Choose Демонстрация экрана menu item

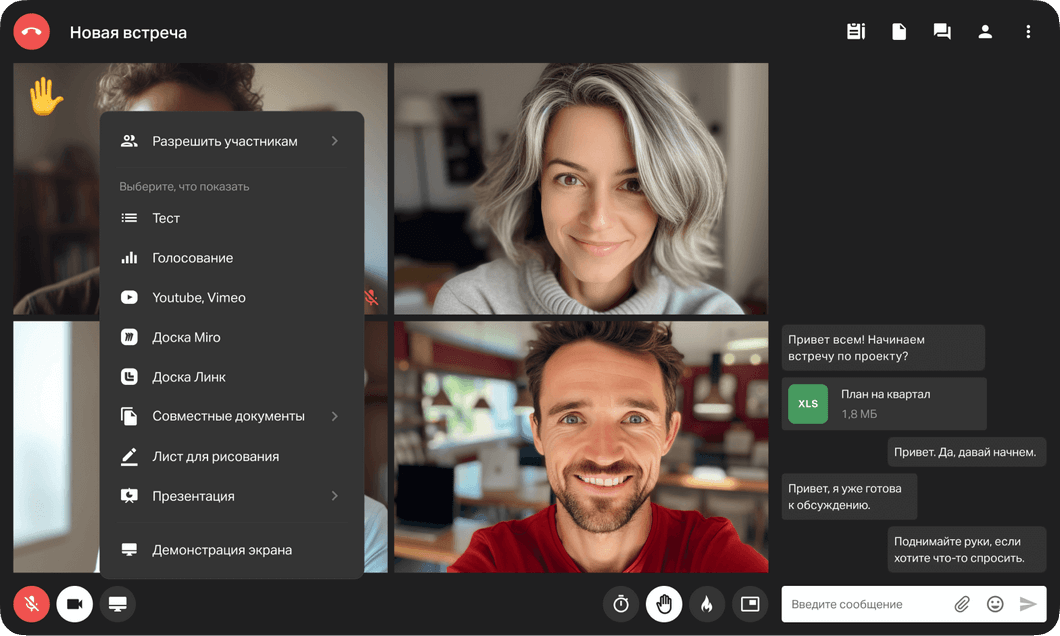pos(221,550)
